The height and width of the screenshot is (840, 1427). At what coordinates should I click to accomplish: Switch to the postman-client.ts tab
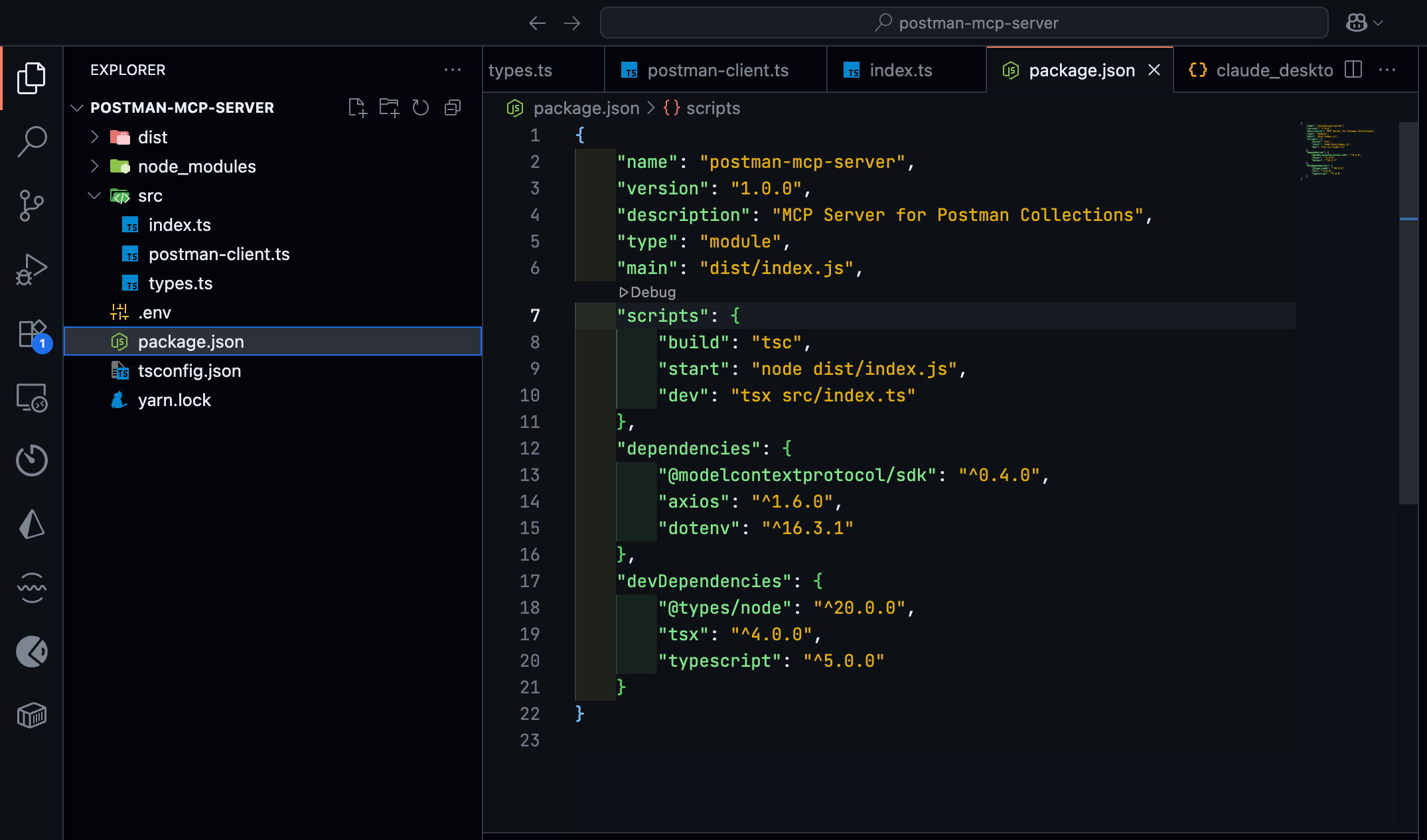tap(715, 70)
